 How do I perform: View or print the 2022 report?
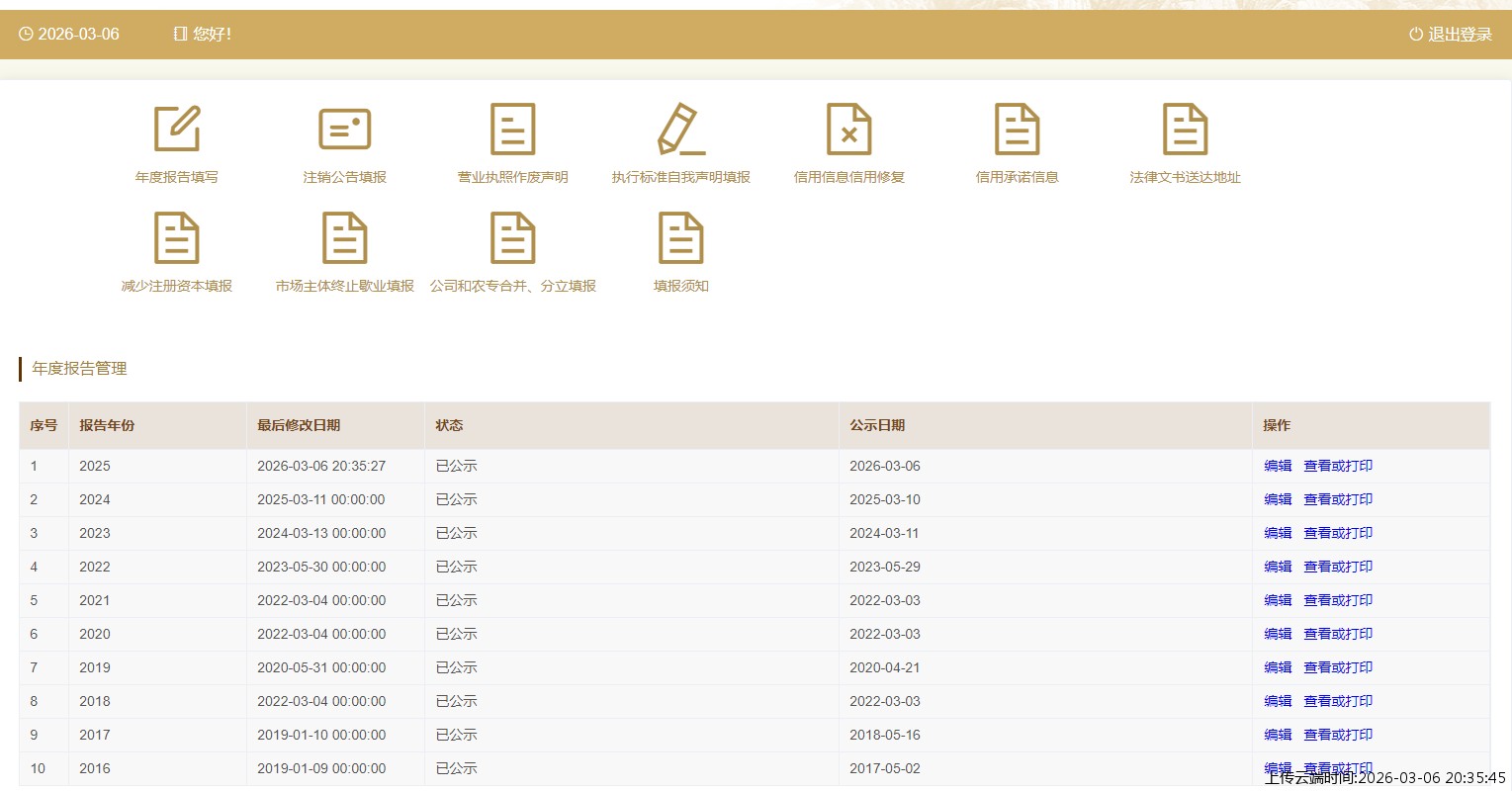coord(1338,567)
